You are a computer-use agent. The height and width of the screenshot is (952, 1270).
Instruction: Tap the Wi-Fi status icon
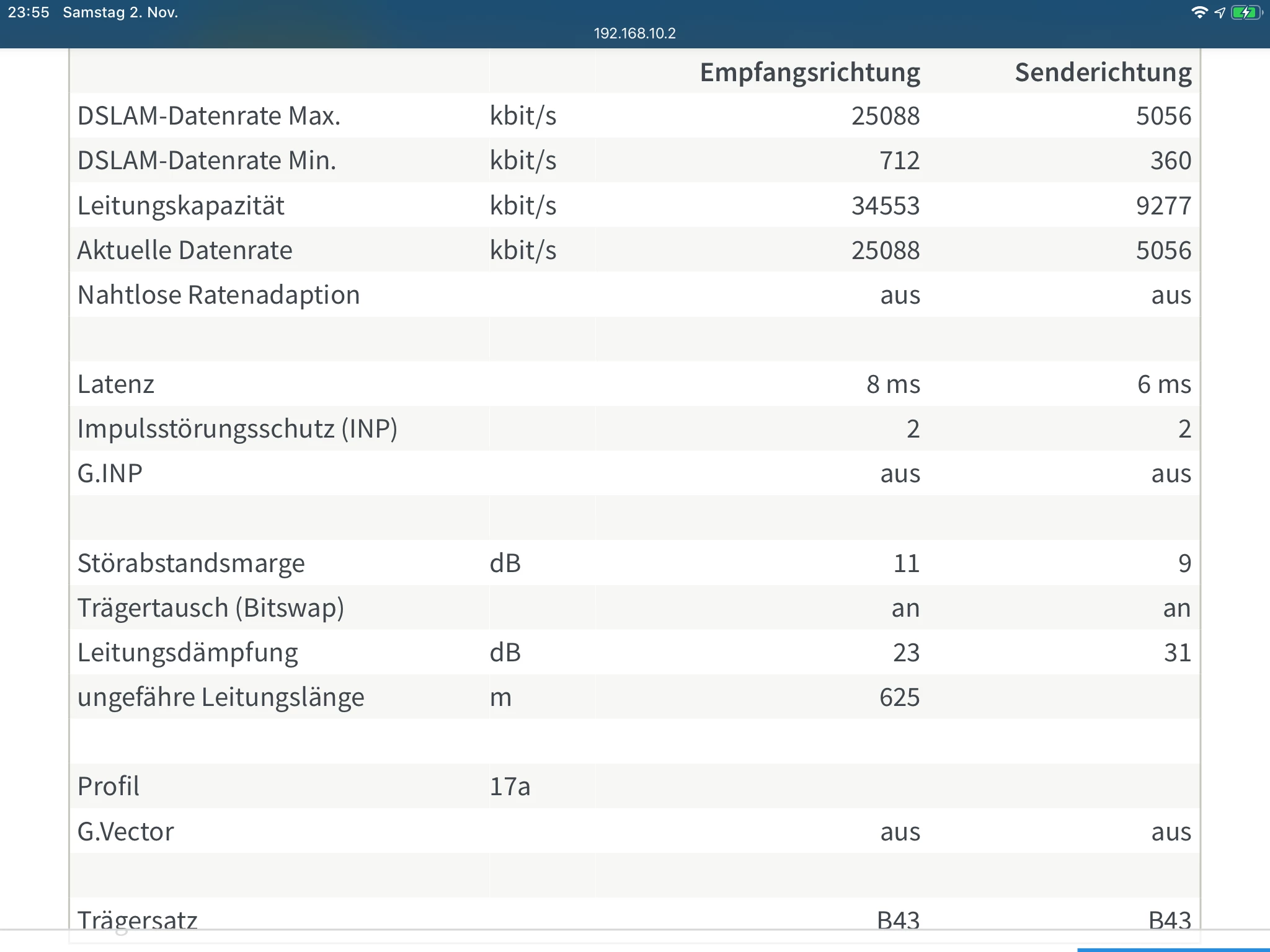pos(1199,12)
